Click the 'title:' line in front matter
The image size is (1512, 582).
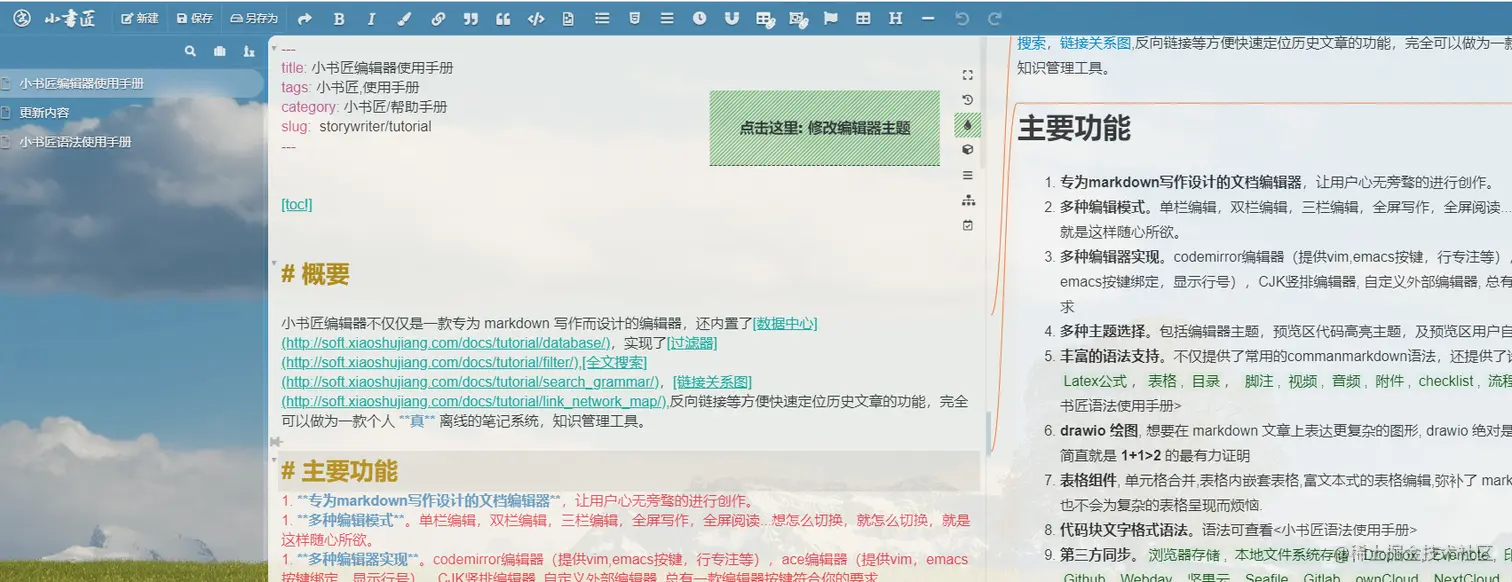[367, 68]
